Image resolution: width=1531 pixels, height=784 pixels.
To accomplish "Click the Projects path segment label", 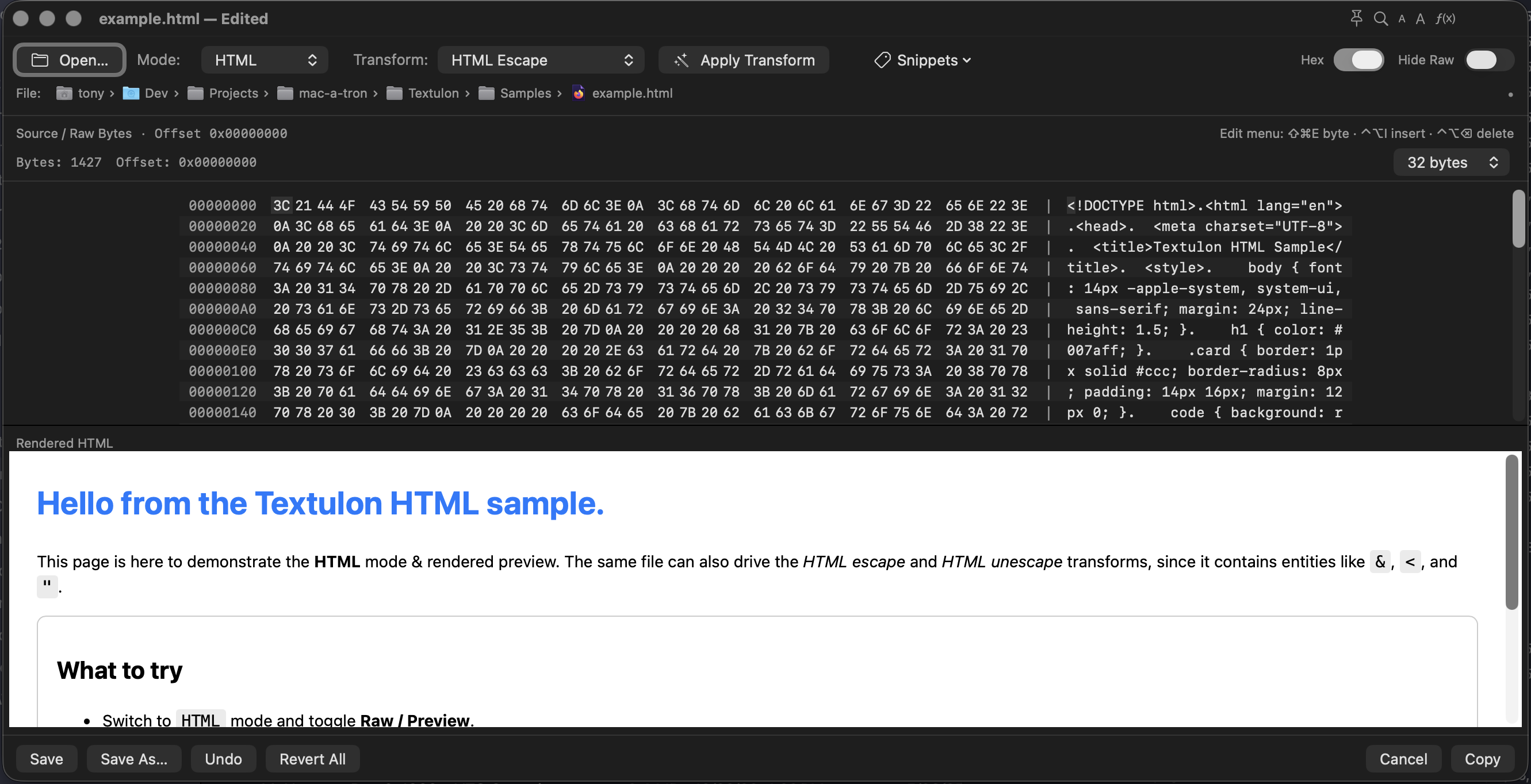I will tap(234, 93).
